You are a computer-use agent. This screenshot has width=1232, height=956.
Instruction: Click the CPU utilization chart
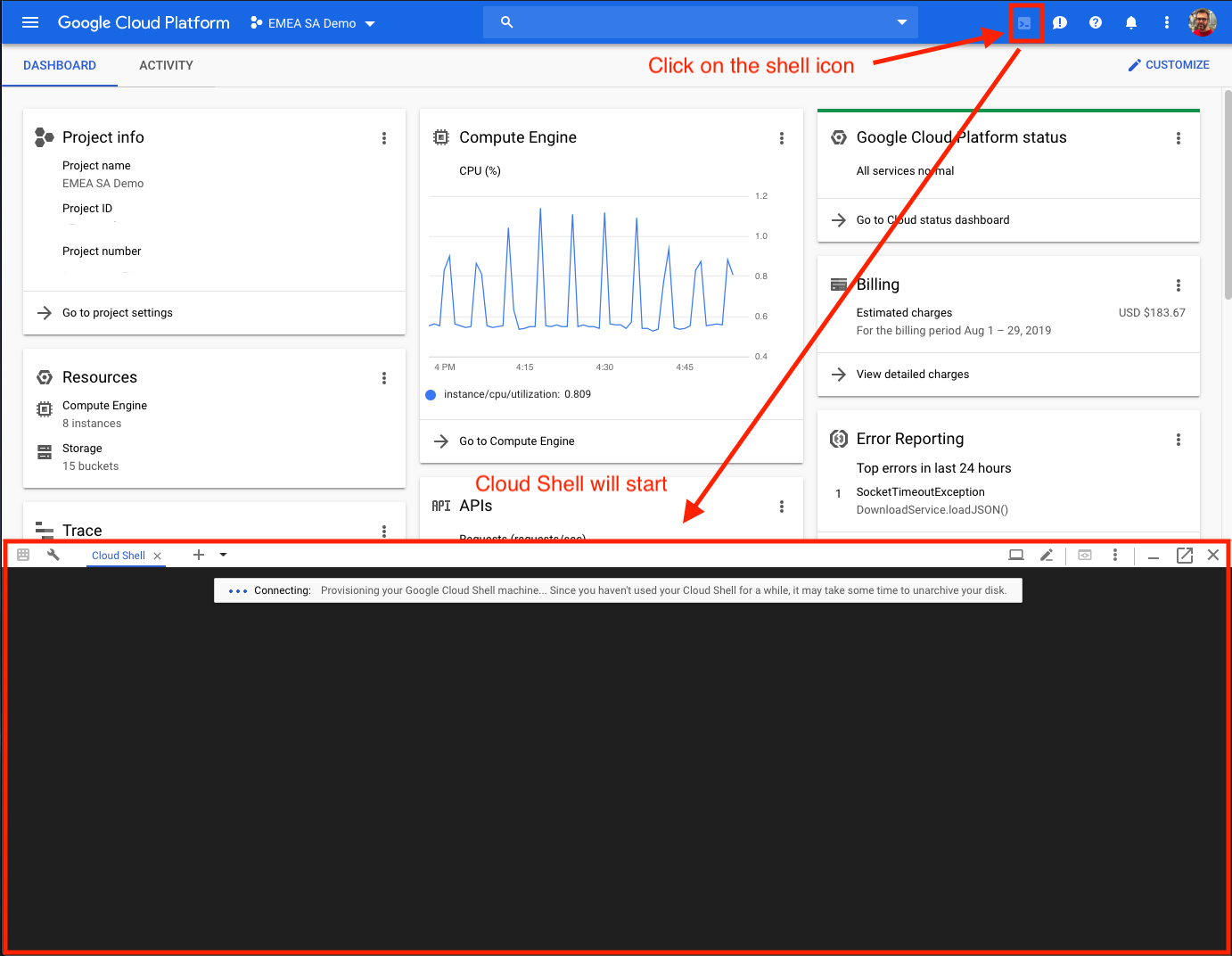590,276
